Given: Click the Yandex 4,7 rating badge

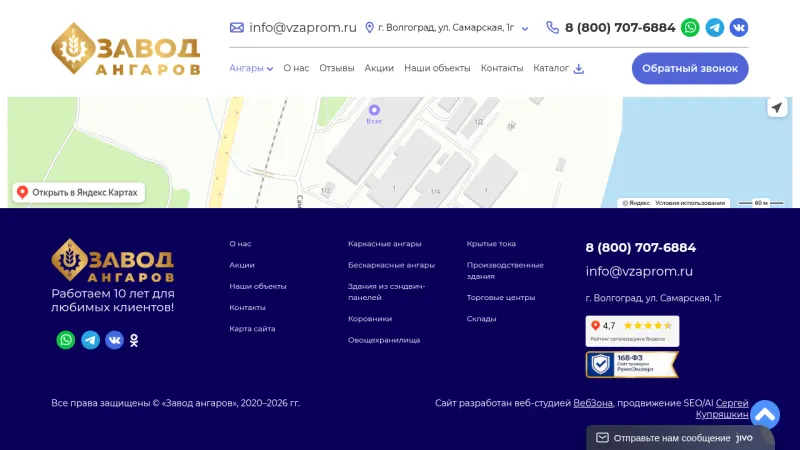Looking at the screenshot, I should (632, 331).
